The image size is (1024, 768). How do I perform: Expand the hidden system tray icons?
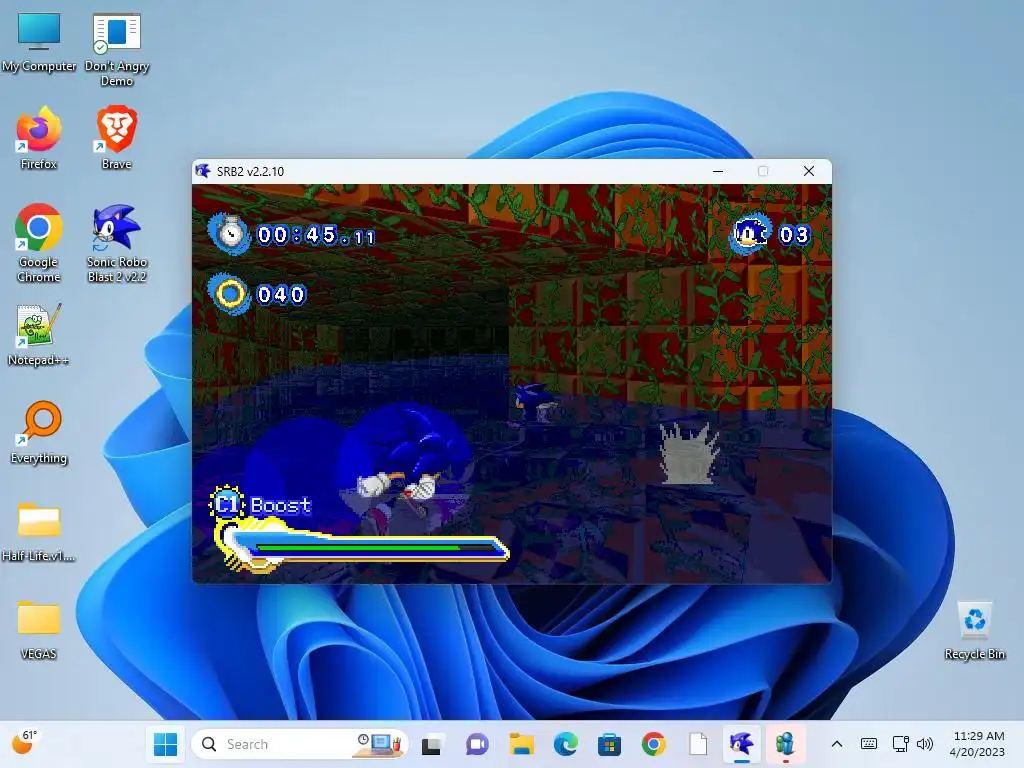(837, 744)
